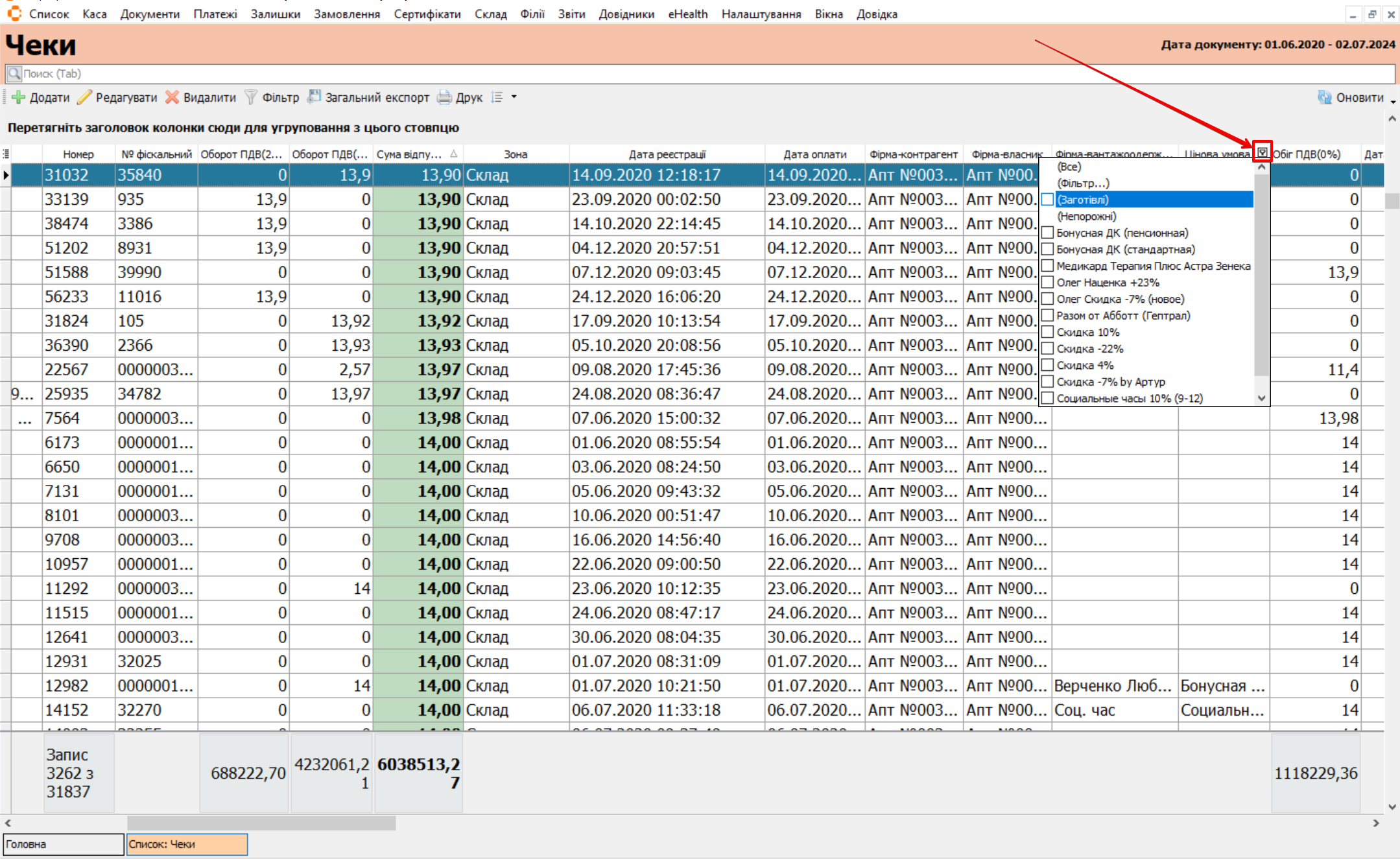Click the Поиск search input field
1400x859 pixels.
700,73
